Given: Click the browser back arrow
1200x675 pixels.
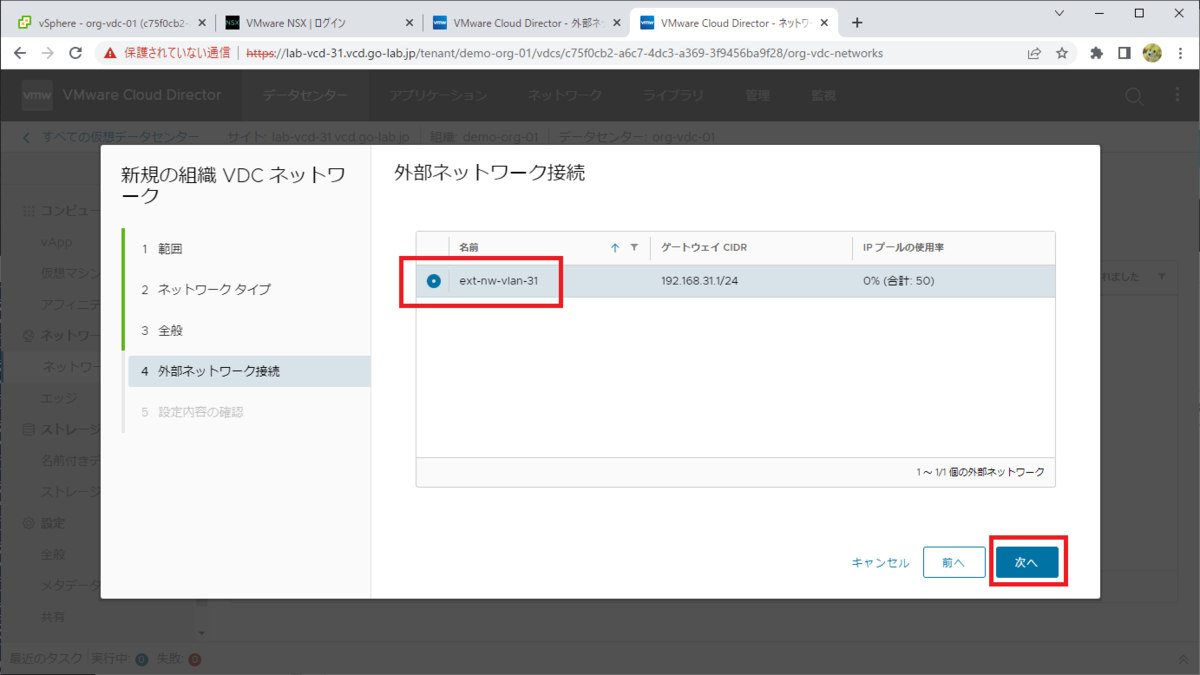Looking at the screenshot, I should 20,53.
